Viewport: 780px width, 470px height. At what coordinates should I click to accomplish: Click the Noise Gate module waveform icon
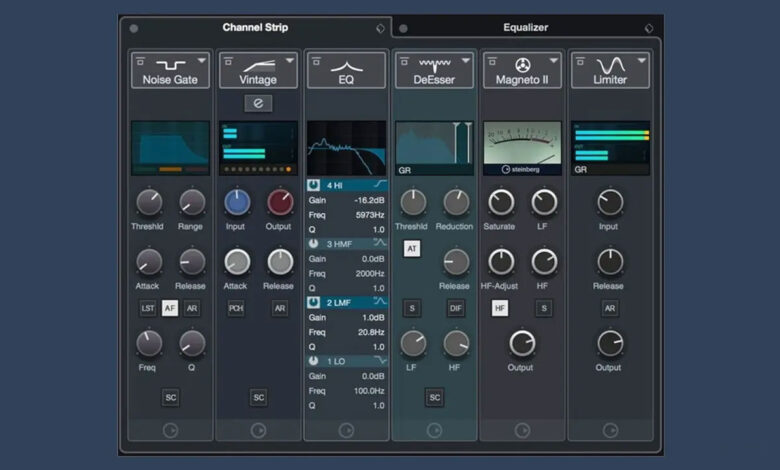pyautogui.click(x=170, y=65)
